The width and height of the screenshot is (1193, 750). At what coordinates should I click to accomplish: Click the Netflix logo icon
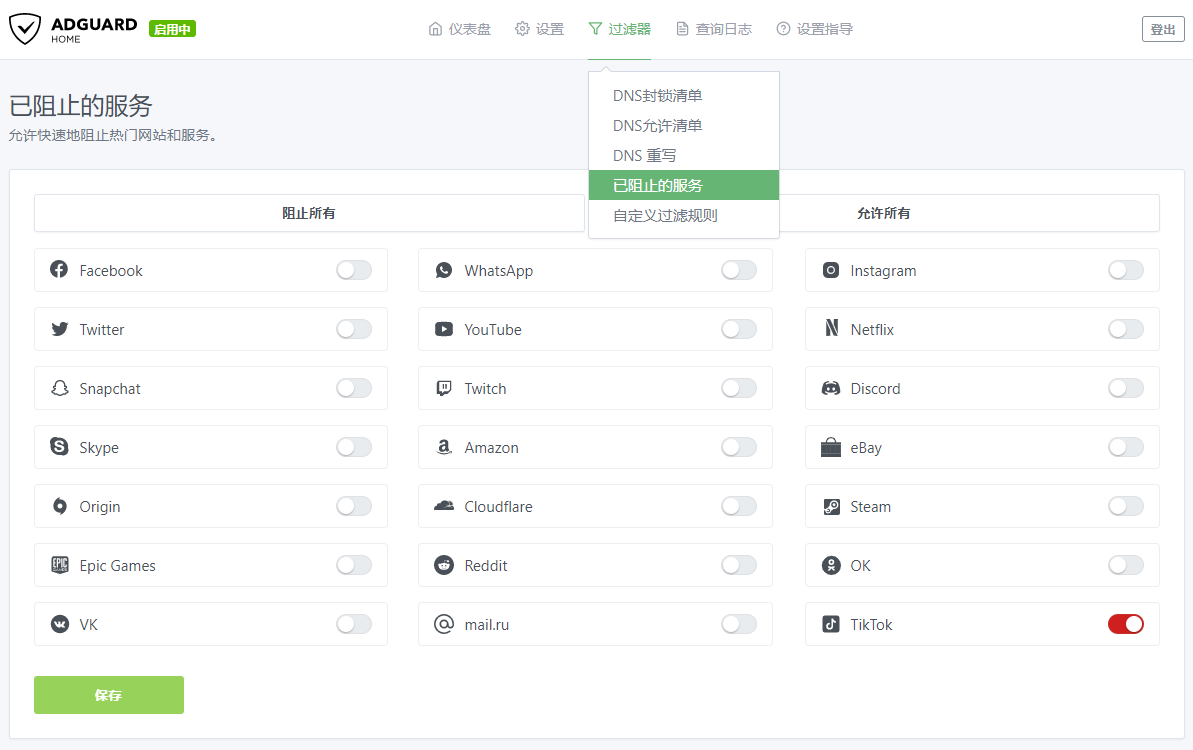pyautogui.click(x=830, y=329)
